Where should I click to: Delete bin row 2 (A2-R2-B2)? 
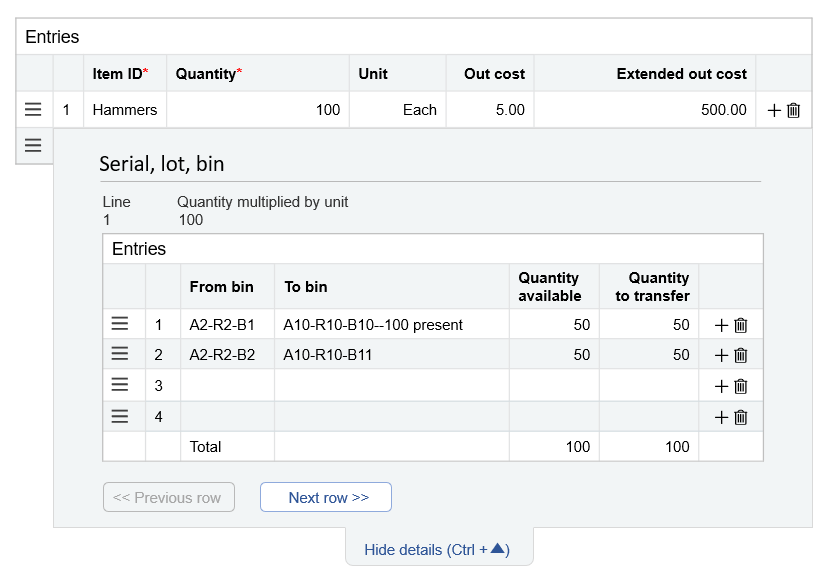pos(741,355)
